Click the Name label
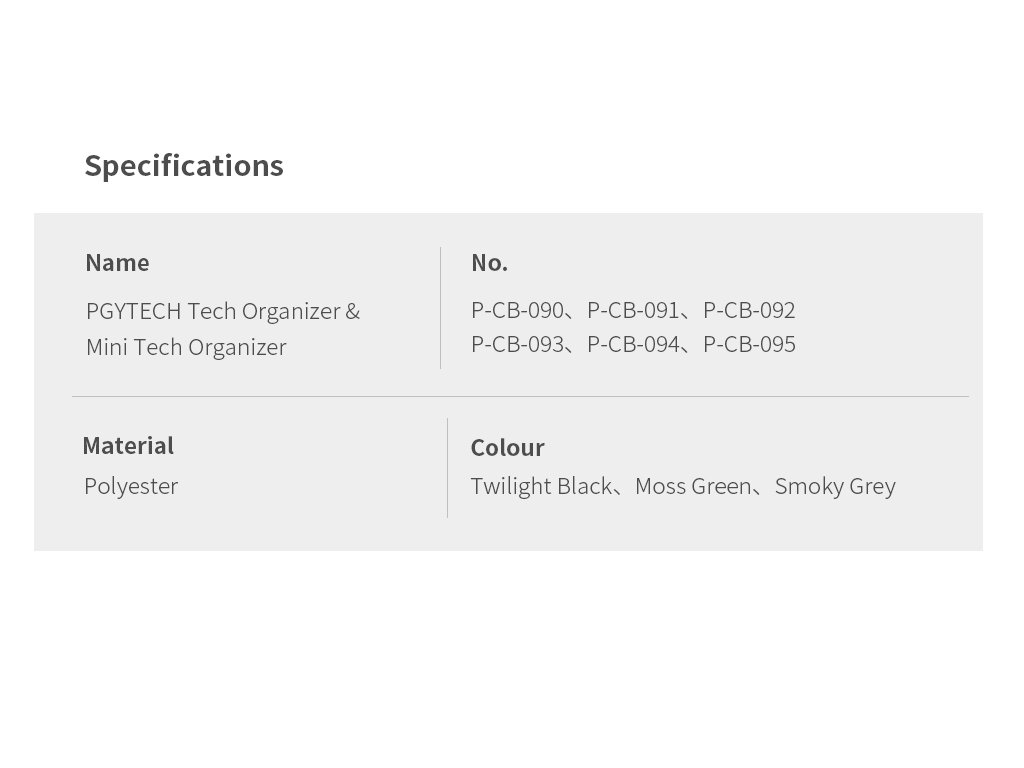 117,263
